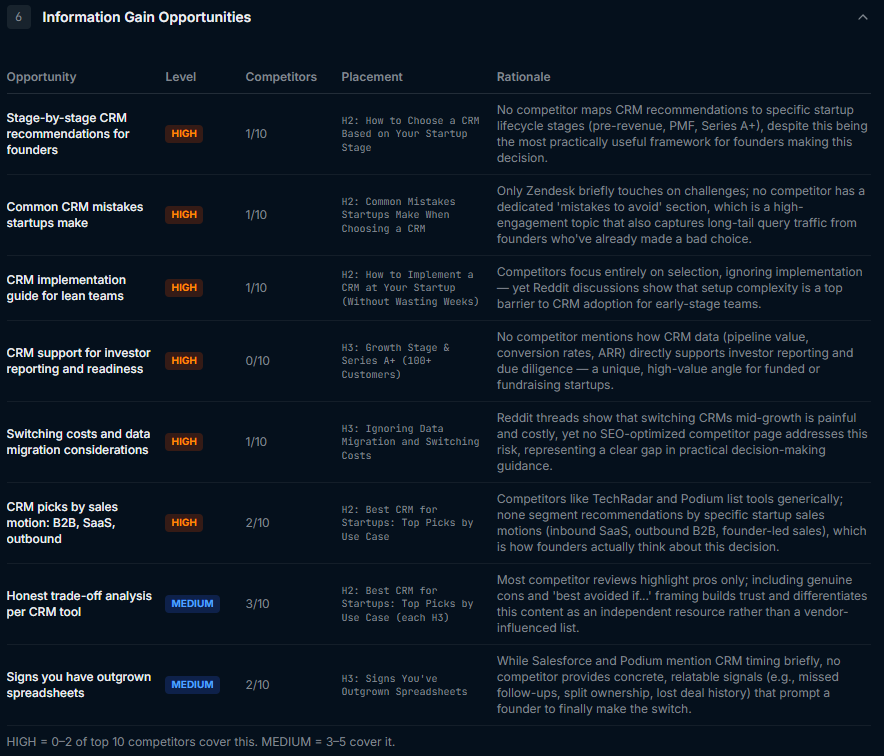Select Signs you have outgrown spreadsheets
This screenshot has width=884, height=756.
pos(78,684)
